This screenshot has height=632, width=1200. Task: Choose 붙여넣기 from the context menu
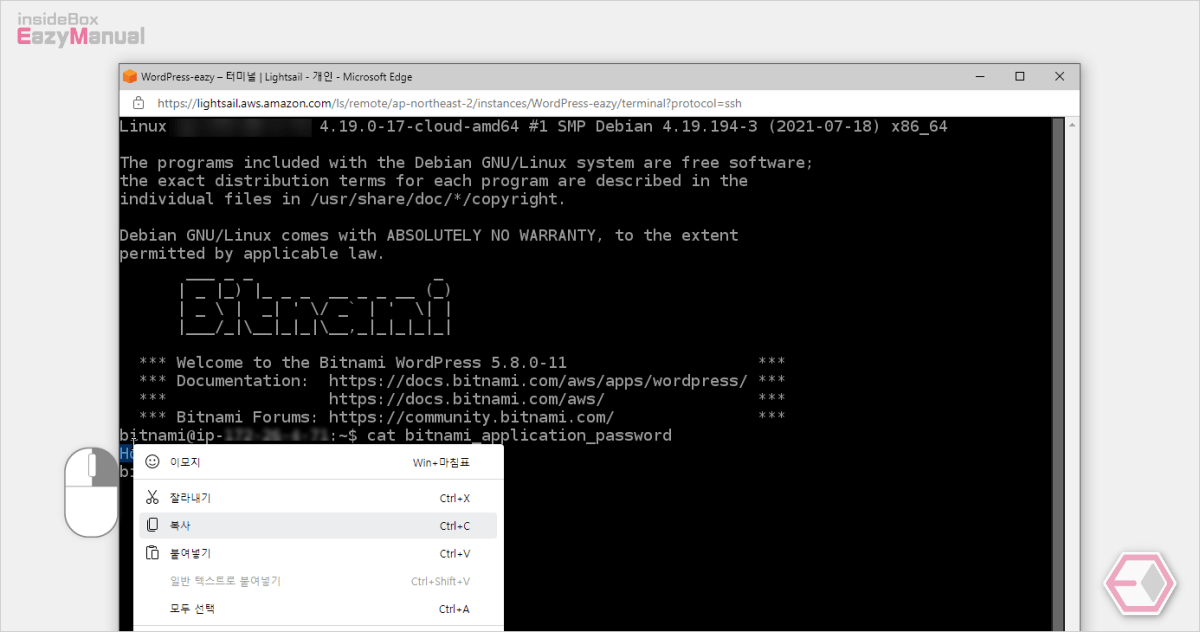(318, 553)
